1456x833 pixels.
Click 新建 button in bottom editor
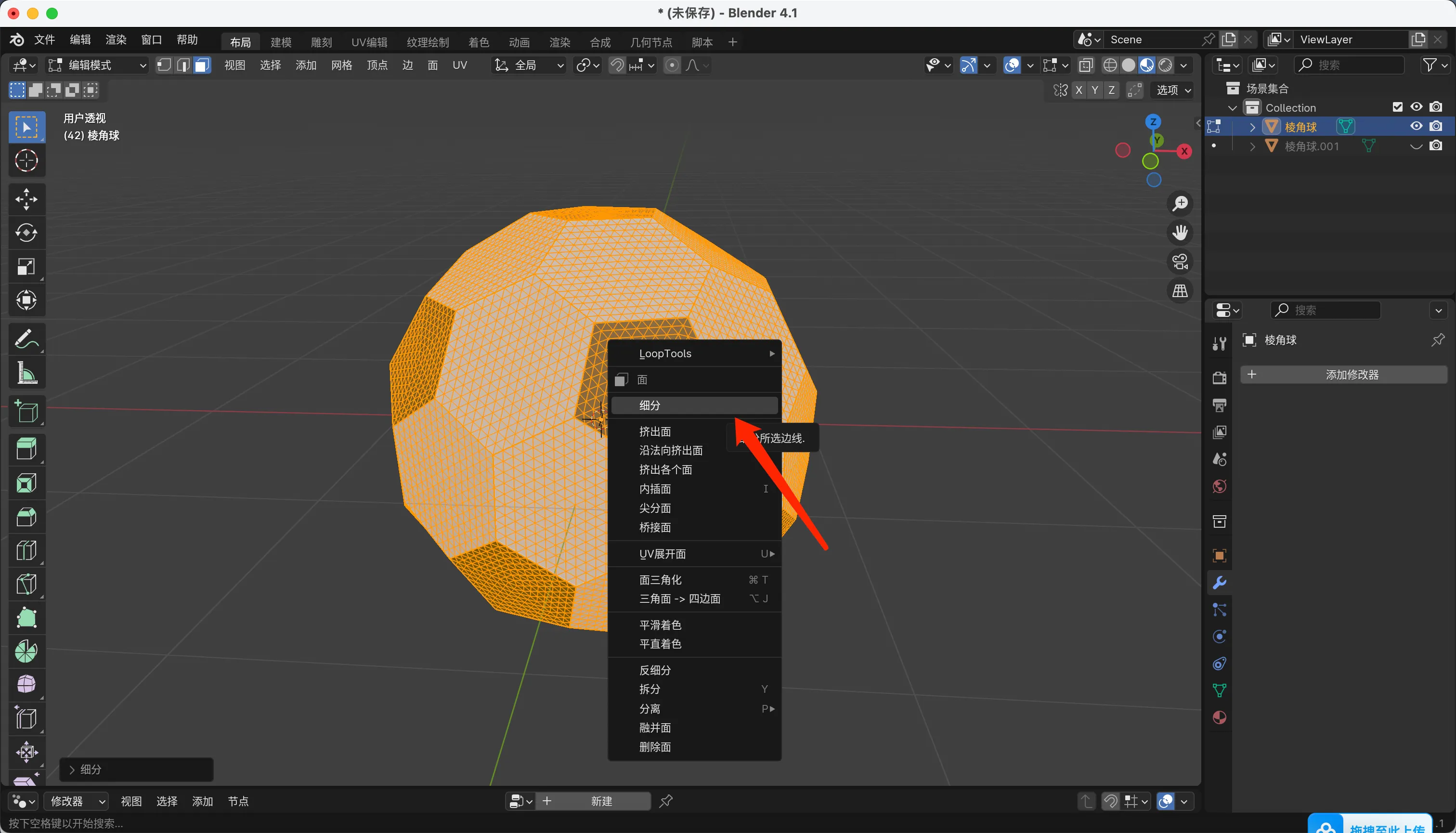coord(601,801)
